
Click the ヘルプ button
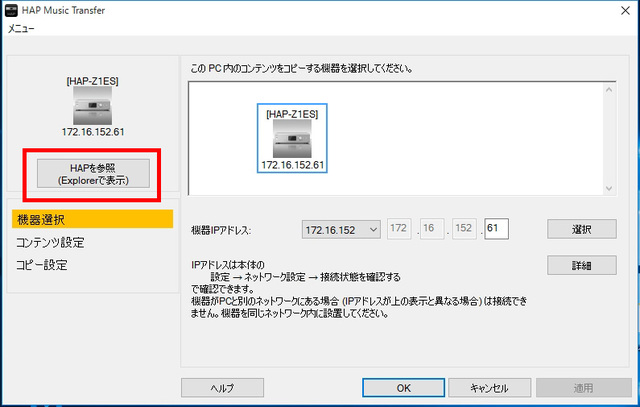tap(222, 388)
